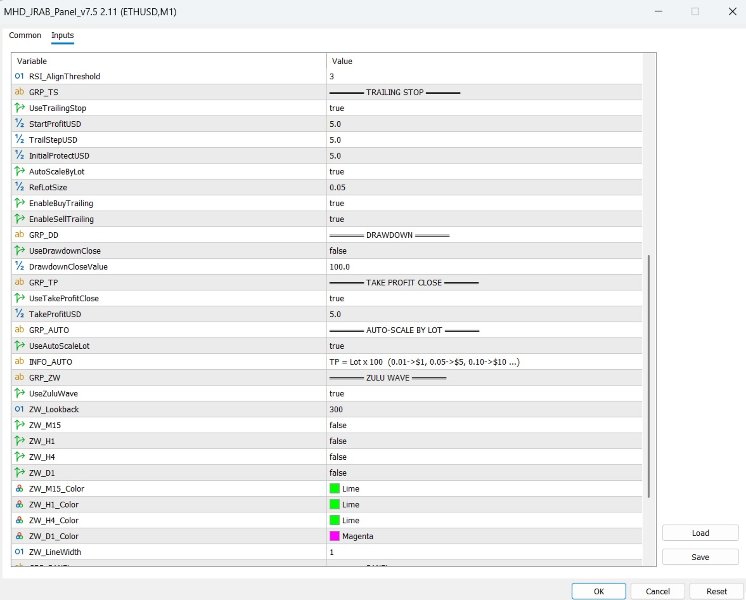
Task: Open ZW_H4_Color Lime color dropdown
Action: tap(484, 520)
